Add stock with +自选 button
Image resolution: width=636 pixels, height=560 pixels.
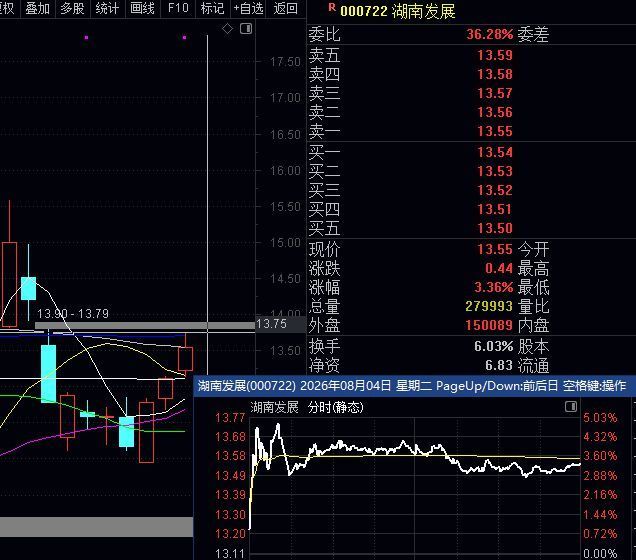[x=248, y=8]
